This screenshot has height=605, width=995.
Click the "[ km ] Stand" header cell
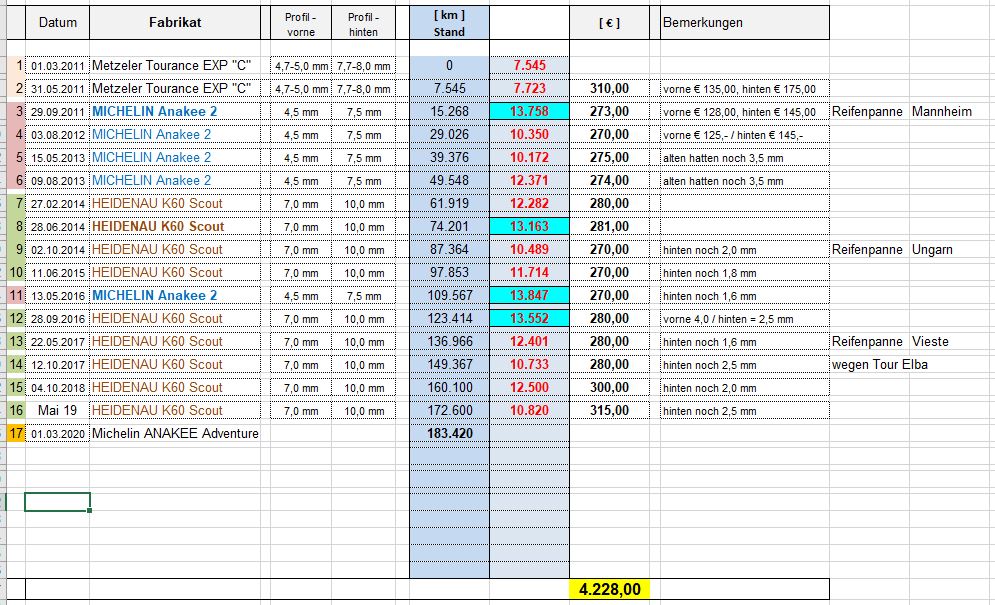[449, 23]
